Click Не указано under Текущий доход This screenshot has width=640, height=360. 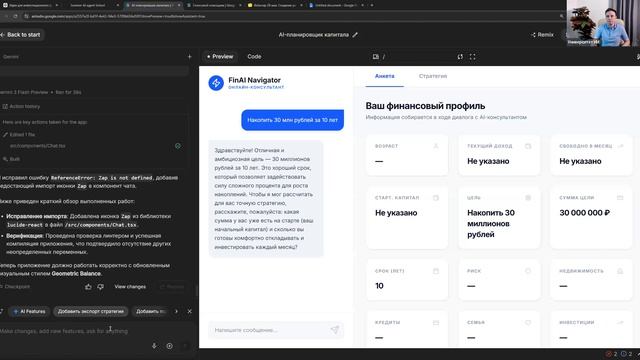click(x=488, y=161)
